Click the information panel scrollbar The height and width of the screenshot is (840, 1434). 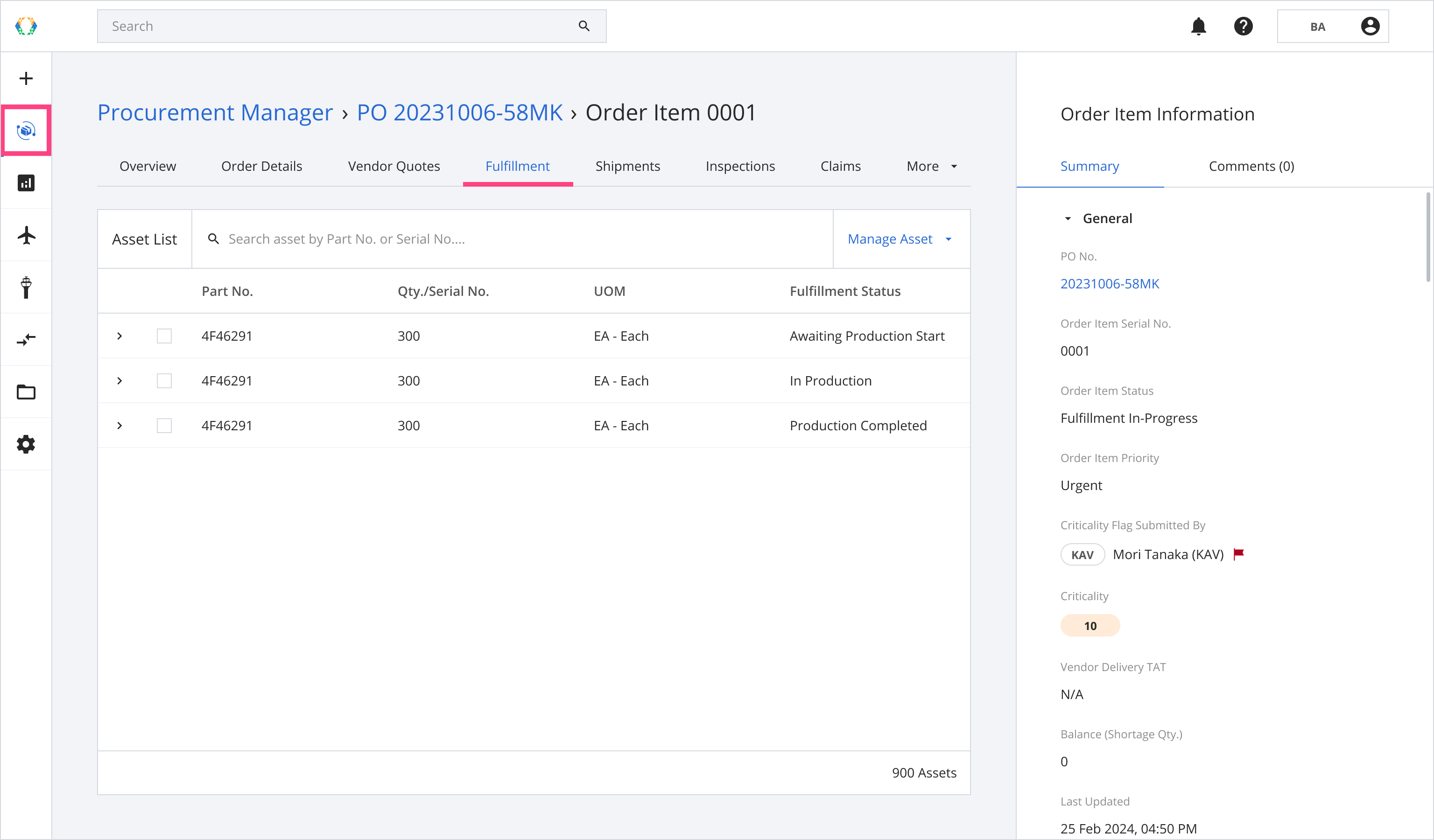[1428, 237]
